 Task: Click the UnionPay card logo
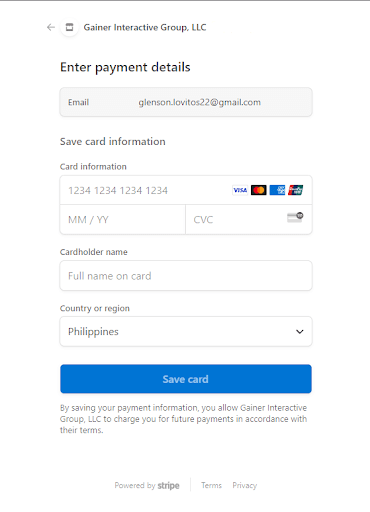click(296, 190)
